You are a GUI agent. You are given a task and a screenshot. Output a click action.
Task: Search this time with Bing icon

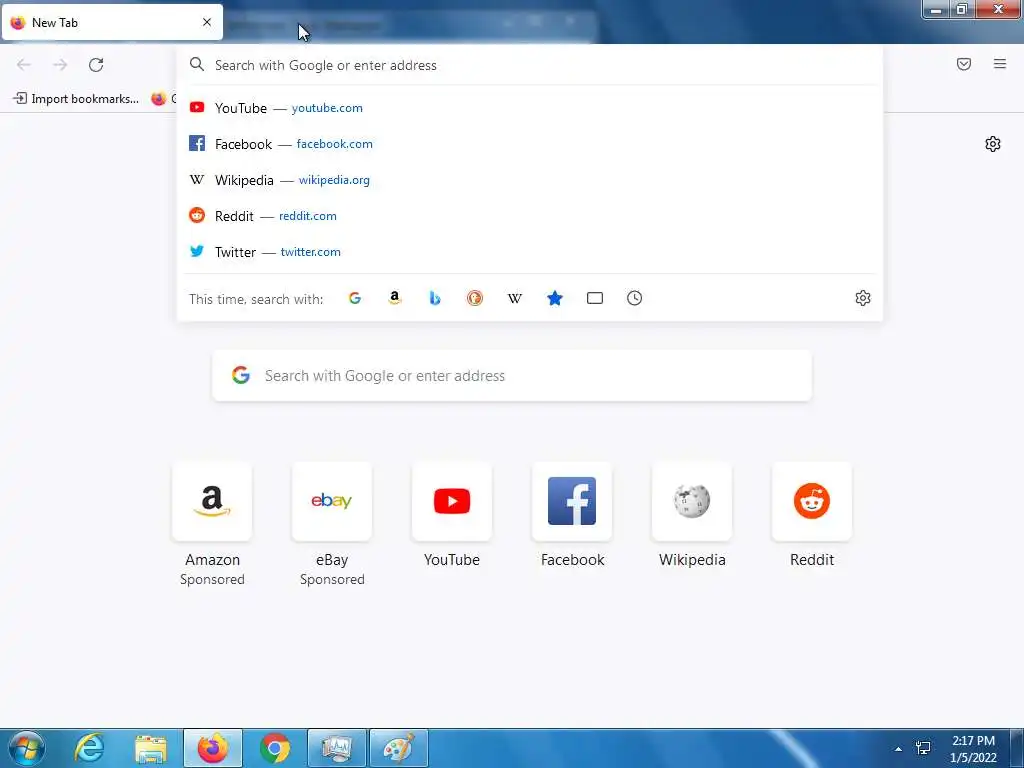435,298
